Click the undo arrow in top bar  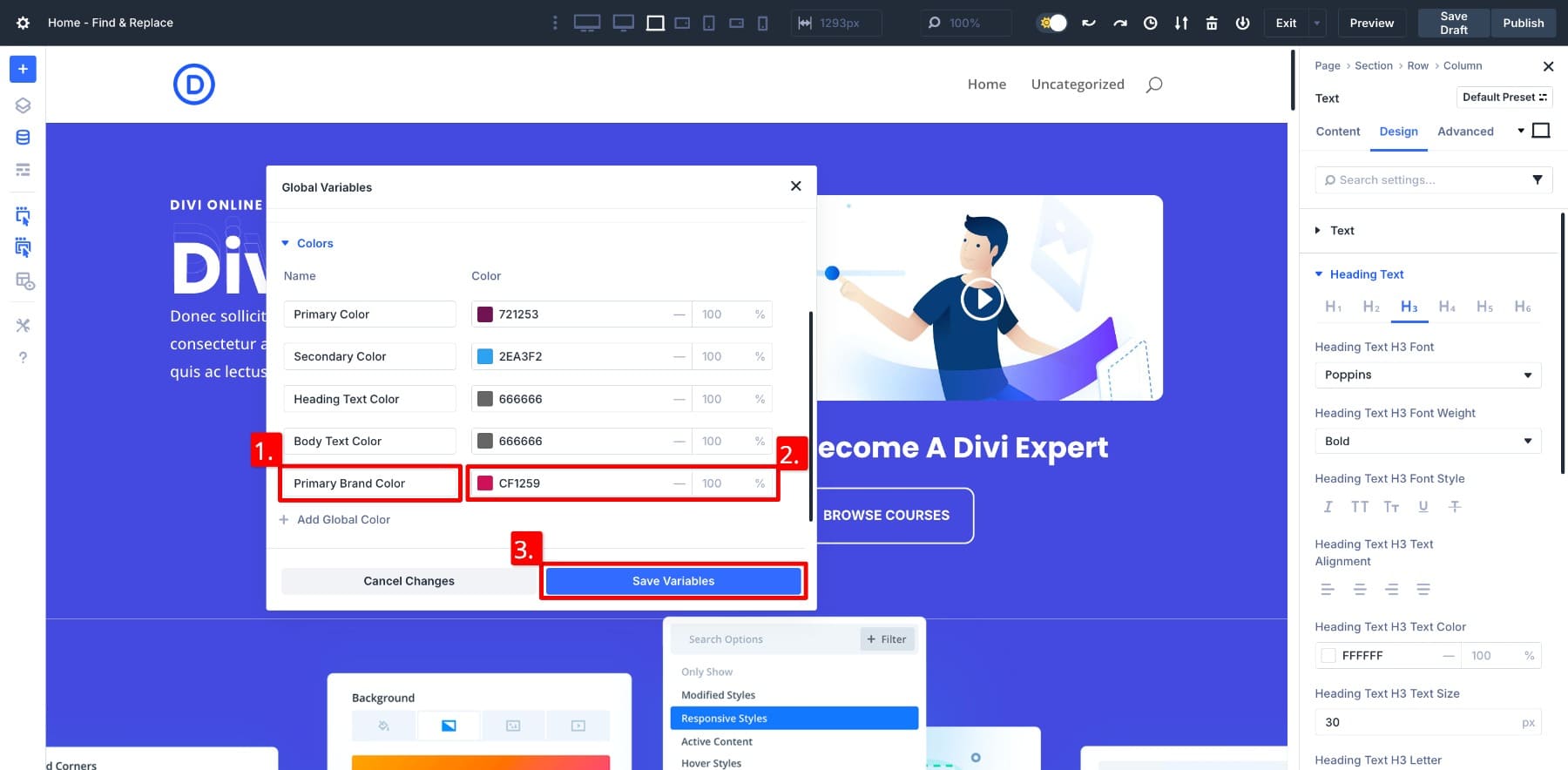(x=1089, y=23)
